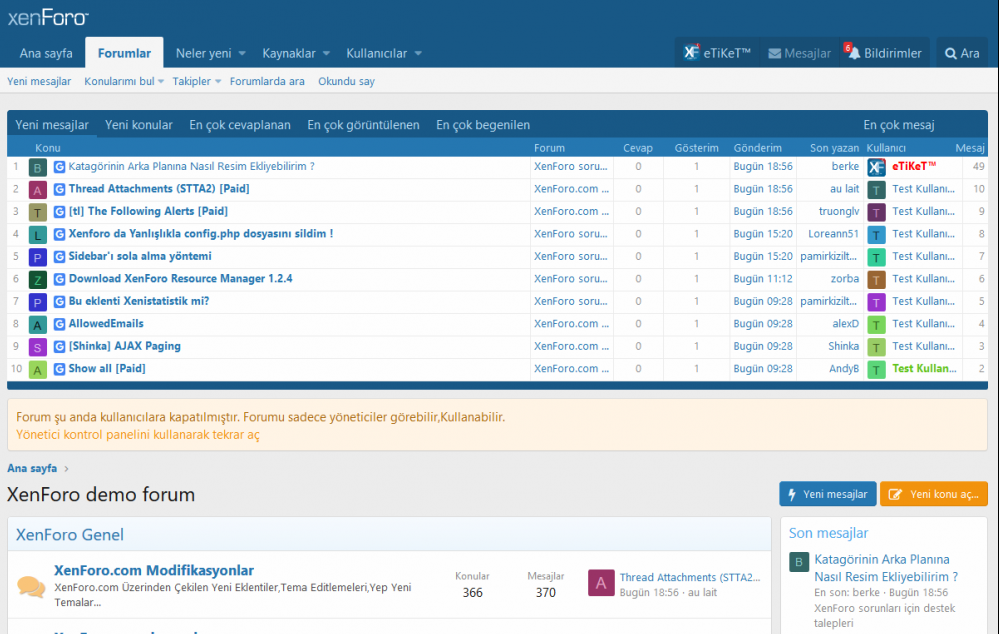Switch to En çok görüntülenen tab
This screenshot has width=999, height=634.
(363, 125)
